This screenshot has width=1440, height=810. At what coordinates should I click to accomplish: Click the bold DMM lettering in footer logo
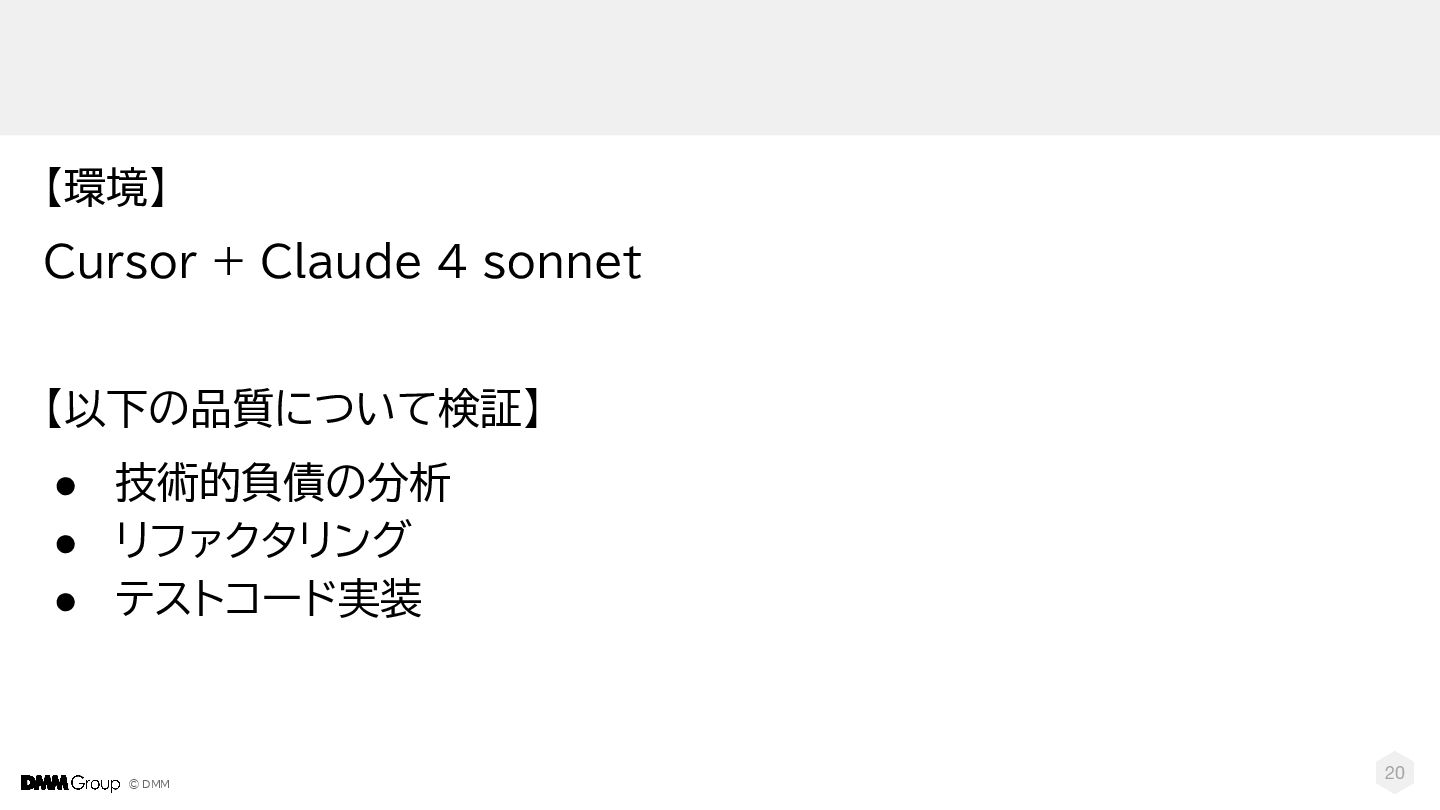(45, 783)
